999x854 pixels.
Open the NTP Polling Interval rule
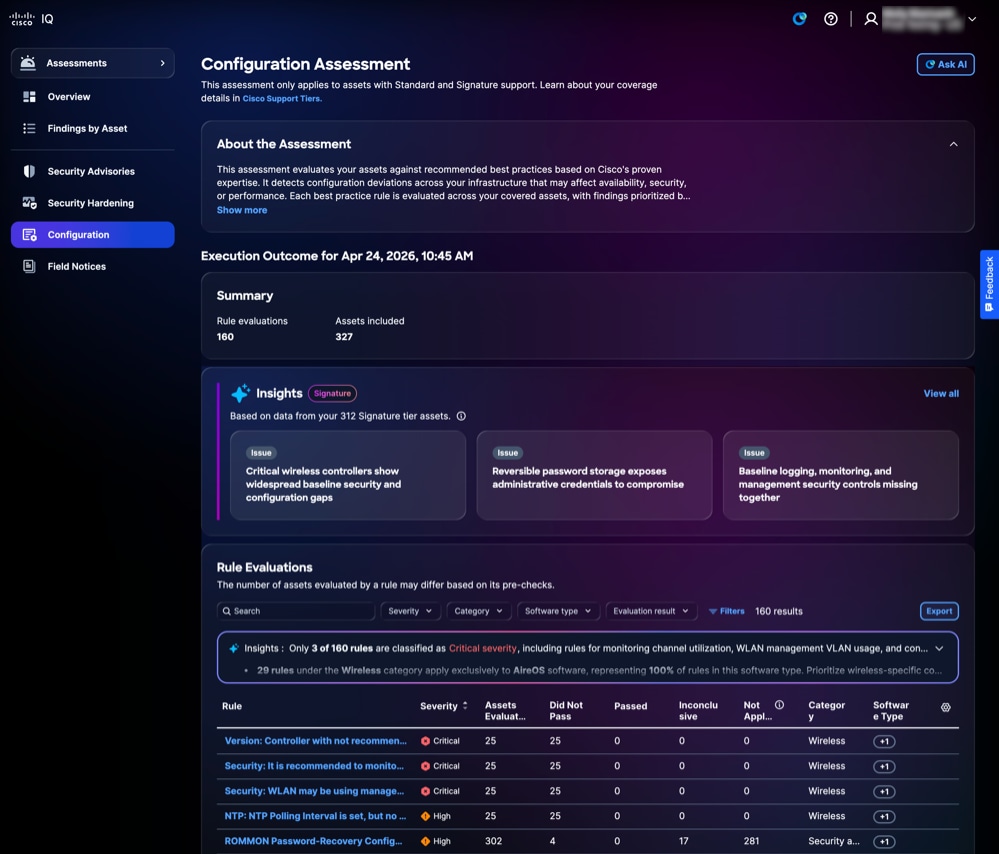point(315,816)
